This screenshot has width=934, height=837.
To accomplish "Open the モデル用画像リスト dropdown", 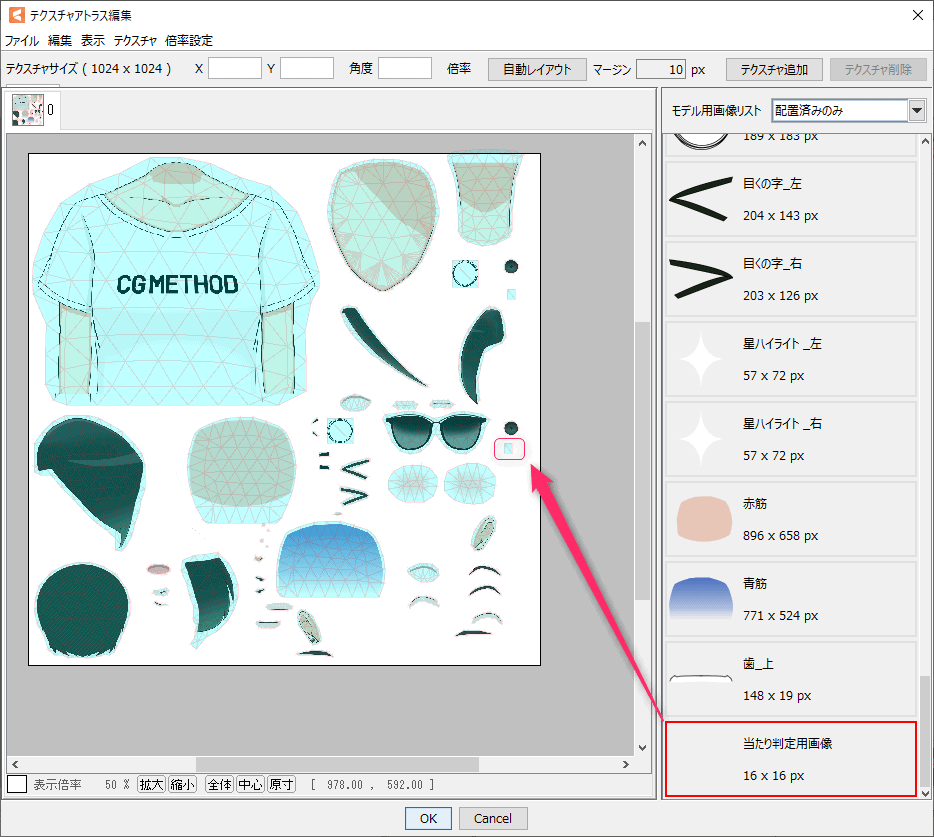I will click(x=917, y=110).
